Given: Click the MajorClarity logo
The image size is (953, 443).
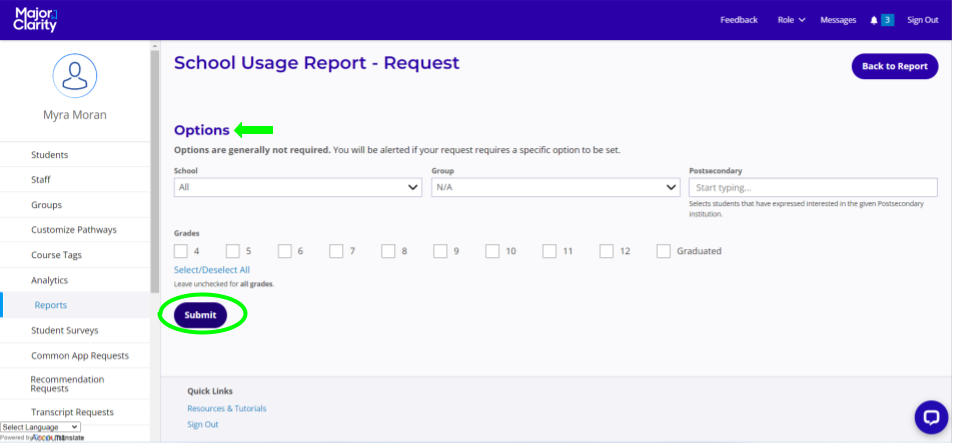Looking at the screenshot, I should click(36, 19).
